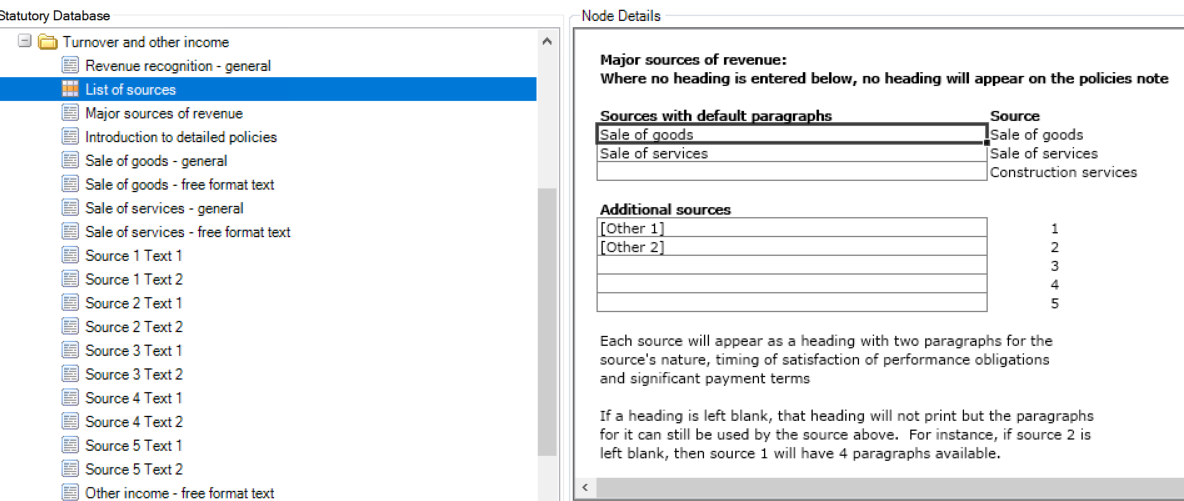Click the Sale of goods - general icon
This screenshot has height=501, width=1184.
click(70, 161)
